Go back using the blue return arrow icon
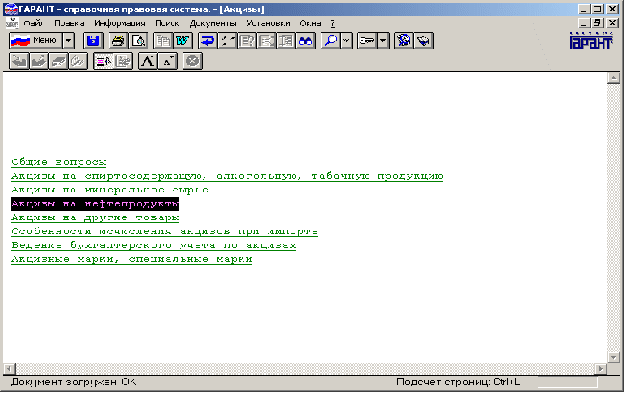 (x=208, y=41)
